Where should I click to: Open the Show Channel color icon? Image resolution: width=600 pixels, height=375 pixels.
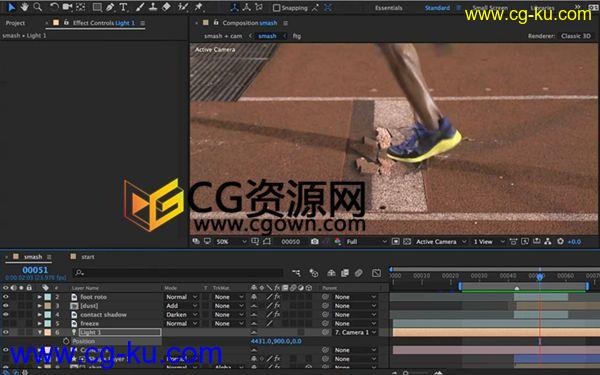coord(338,241)
